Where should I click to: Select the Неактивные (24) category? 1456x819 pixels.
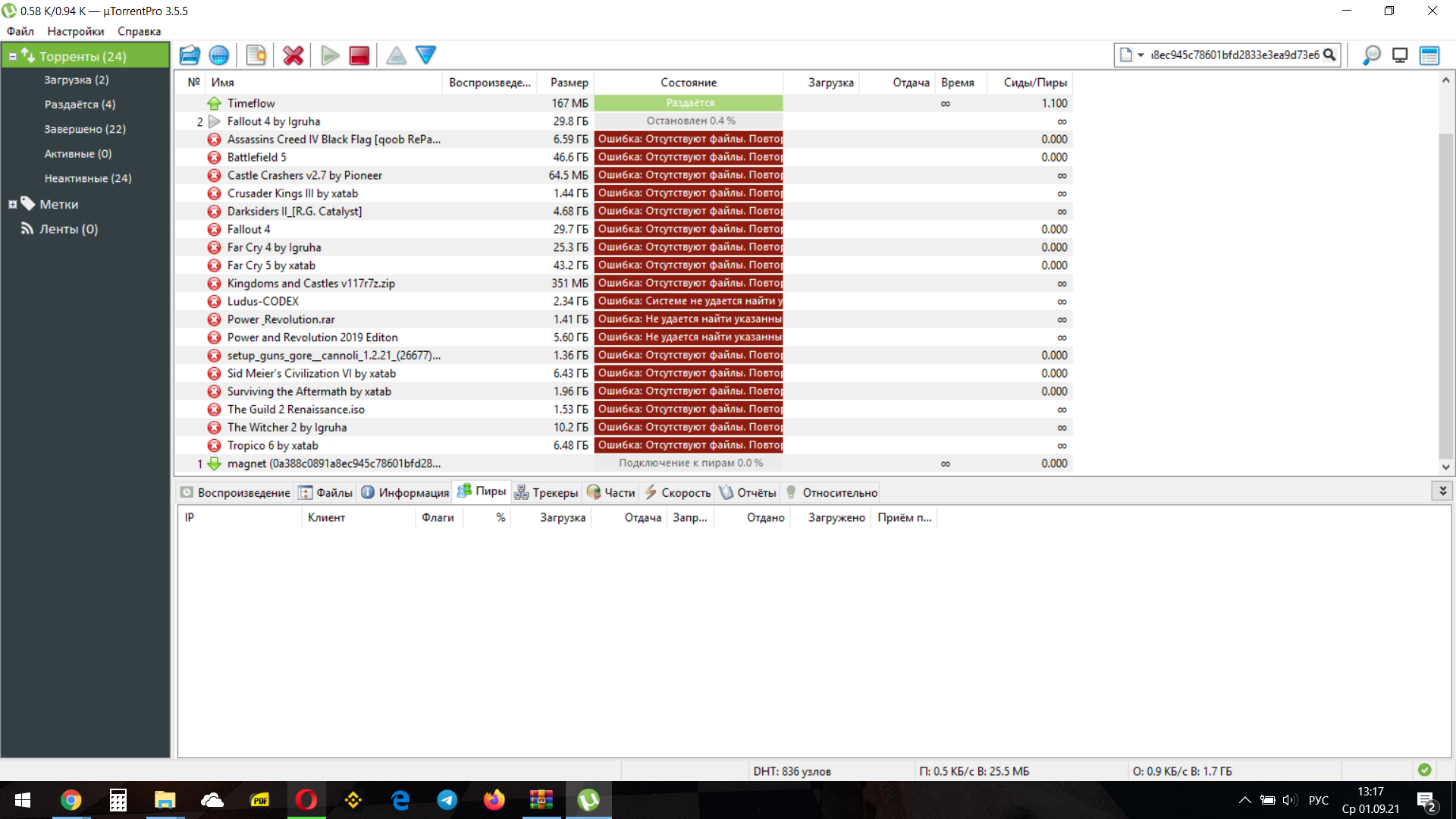tap(88, 178)
